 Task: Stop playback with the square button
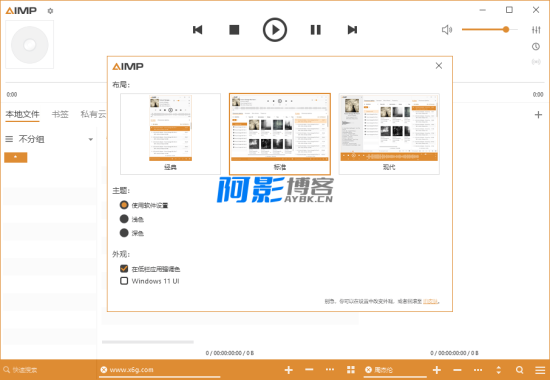click(x=234, y=30)
